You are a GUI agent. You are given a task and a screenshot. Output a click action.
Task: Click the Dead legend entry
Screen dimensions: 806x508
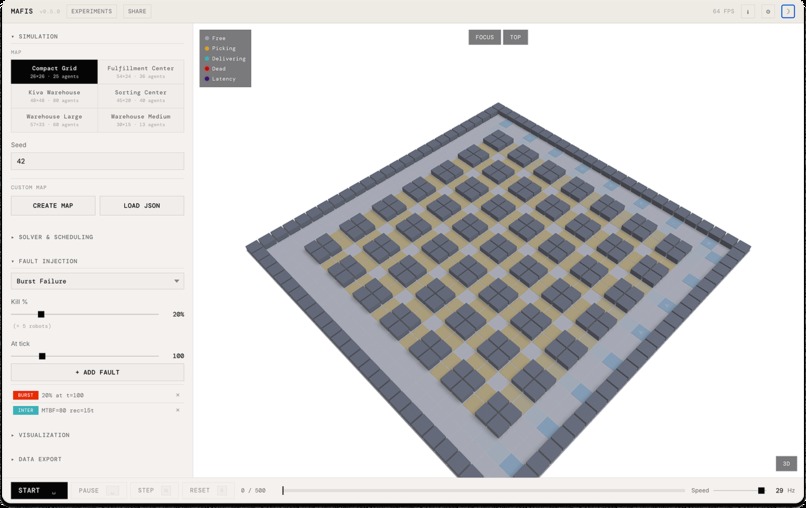215,68
